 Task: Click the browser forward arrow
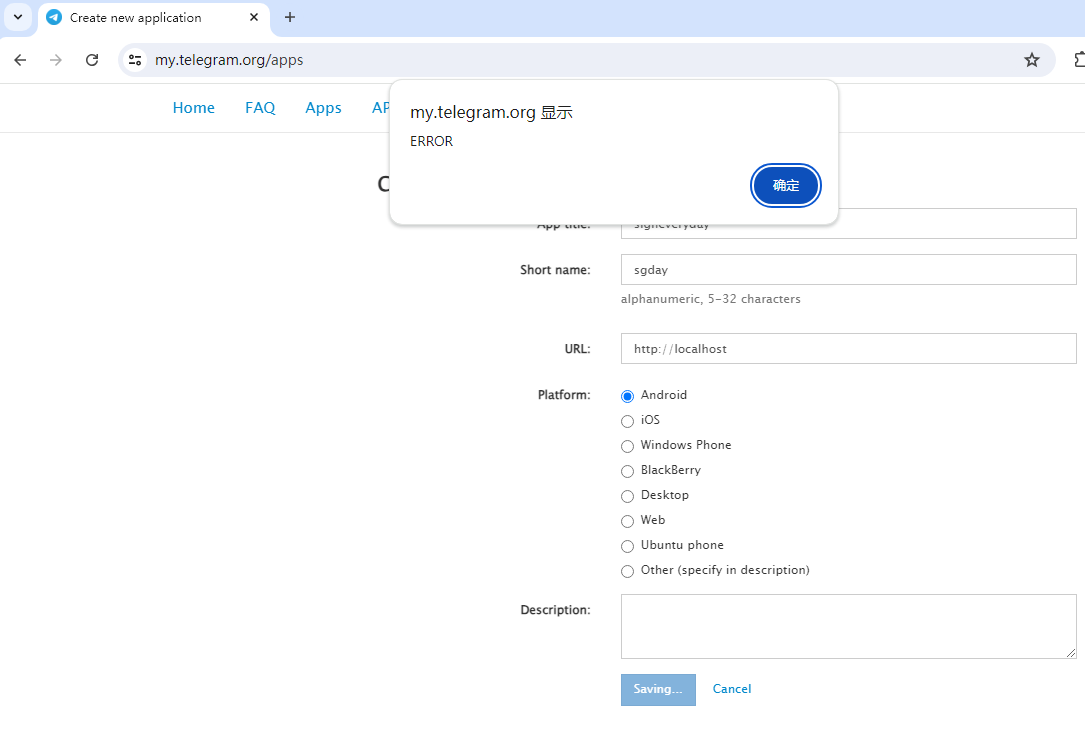56,60
